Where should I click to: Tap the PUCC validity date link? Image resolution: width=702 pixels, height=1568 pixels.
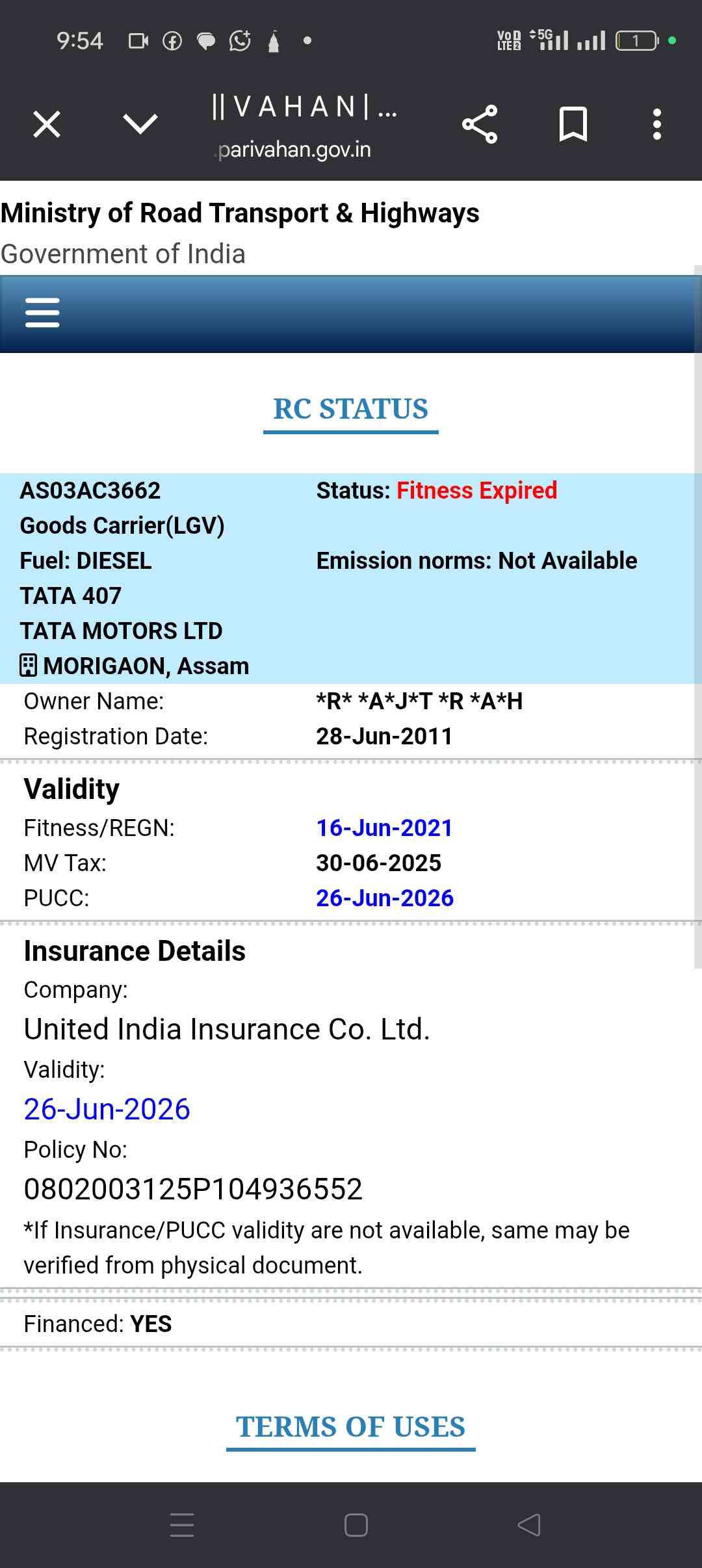[x=385, y=898]
